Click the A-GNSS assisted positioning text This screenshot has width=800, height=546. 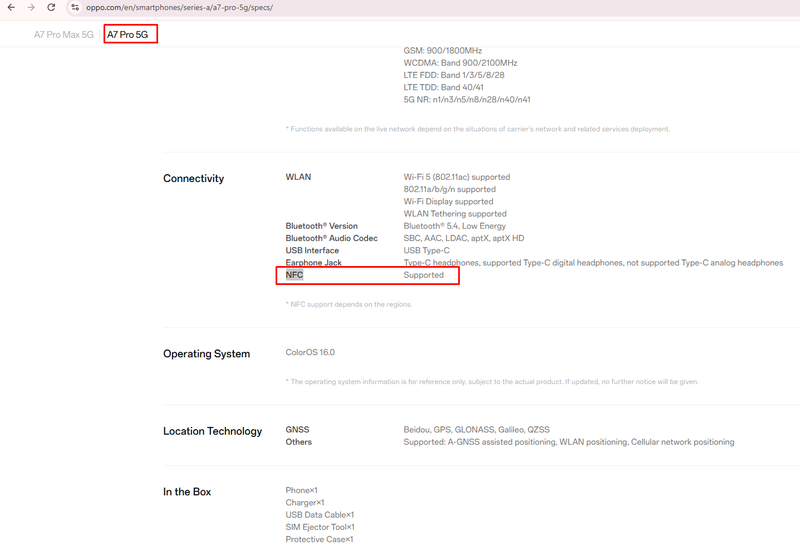coord(569,442)
